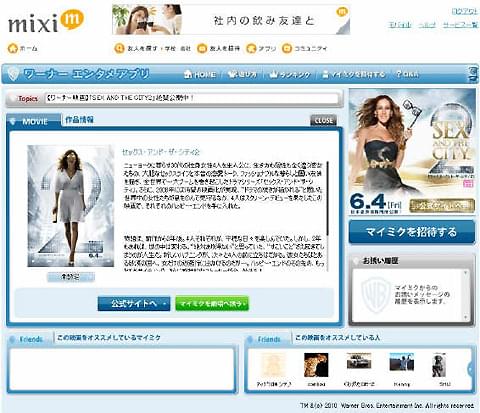Switch to the 作品情報 tab
This screenshot has width=480, height=413.
pyautogui.click(x=79, y=120)
